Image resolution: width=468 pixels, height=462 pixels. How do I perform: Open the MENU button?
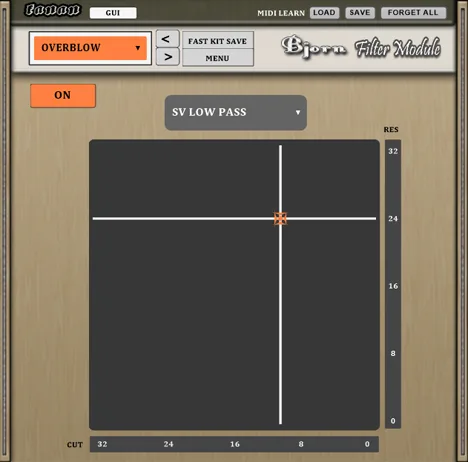click(x=218, y=58)
